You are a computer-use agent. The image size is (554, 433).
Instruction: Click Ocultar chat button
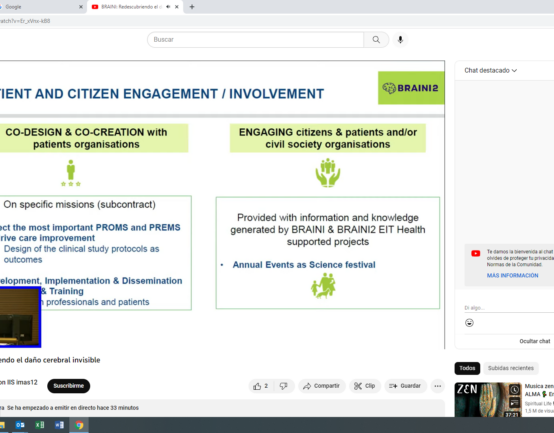535,341
